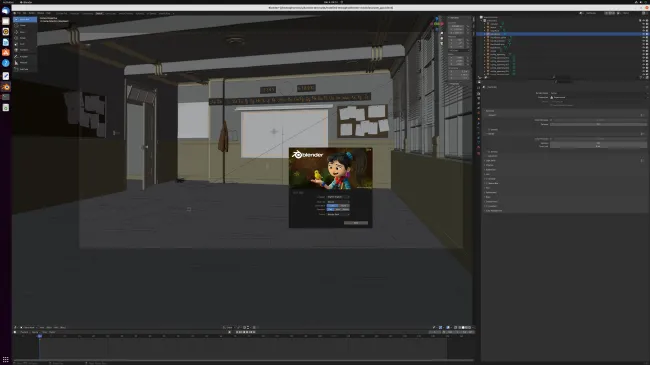Click the Viewport Samples value field
650x365 pixels.
coord(598,124)
